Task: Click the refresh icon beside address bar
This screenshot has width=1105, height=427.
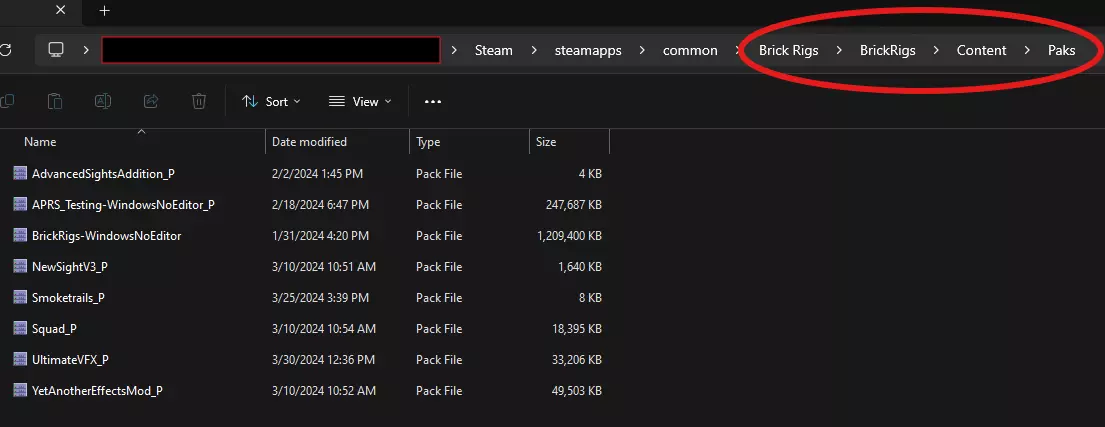Action: 6,49
